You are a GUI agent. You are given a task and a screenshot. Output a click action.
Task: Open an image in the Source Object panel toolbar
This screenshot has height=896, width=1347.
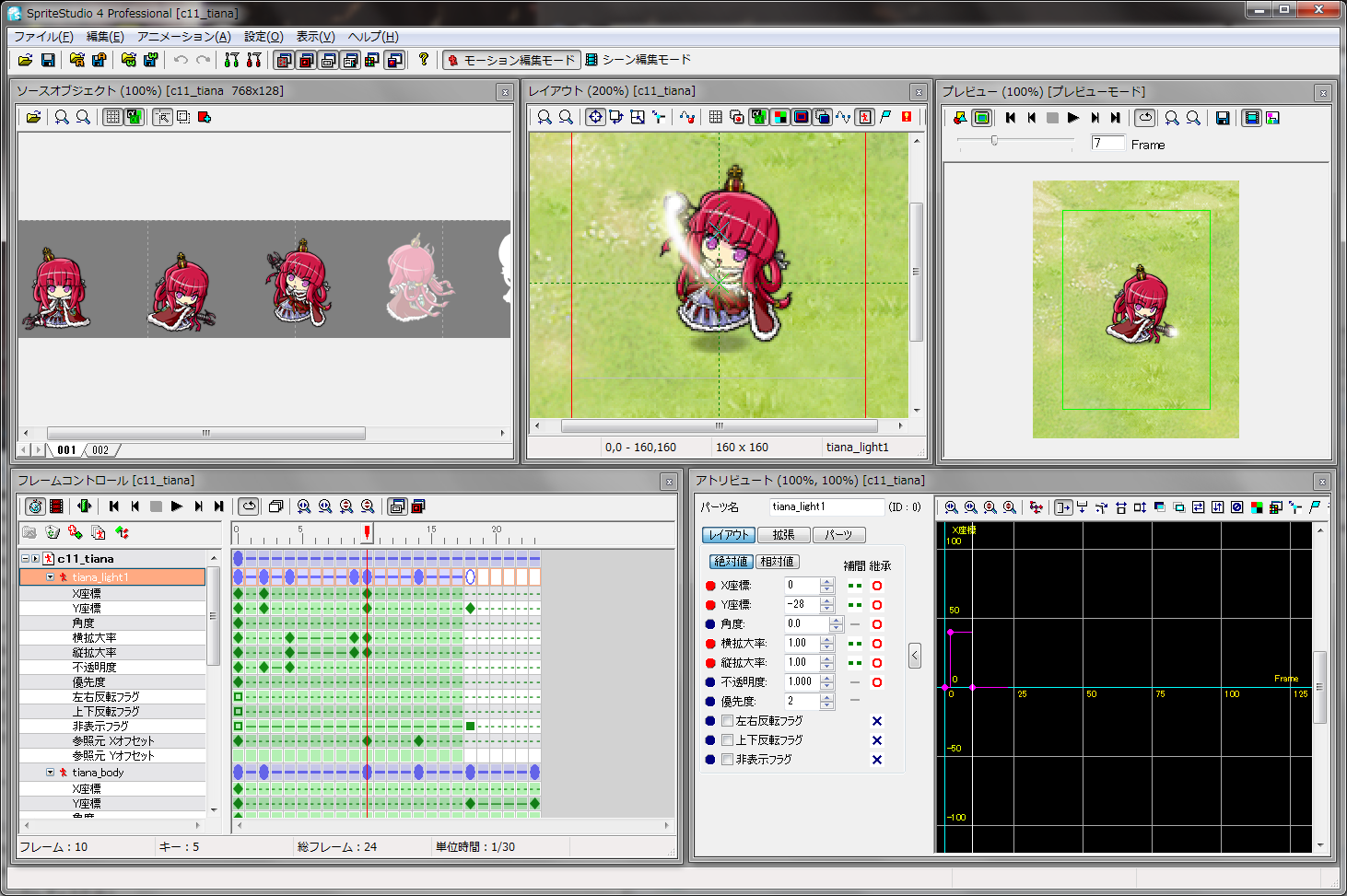[x=33, y=117]
